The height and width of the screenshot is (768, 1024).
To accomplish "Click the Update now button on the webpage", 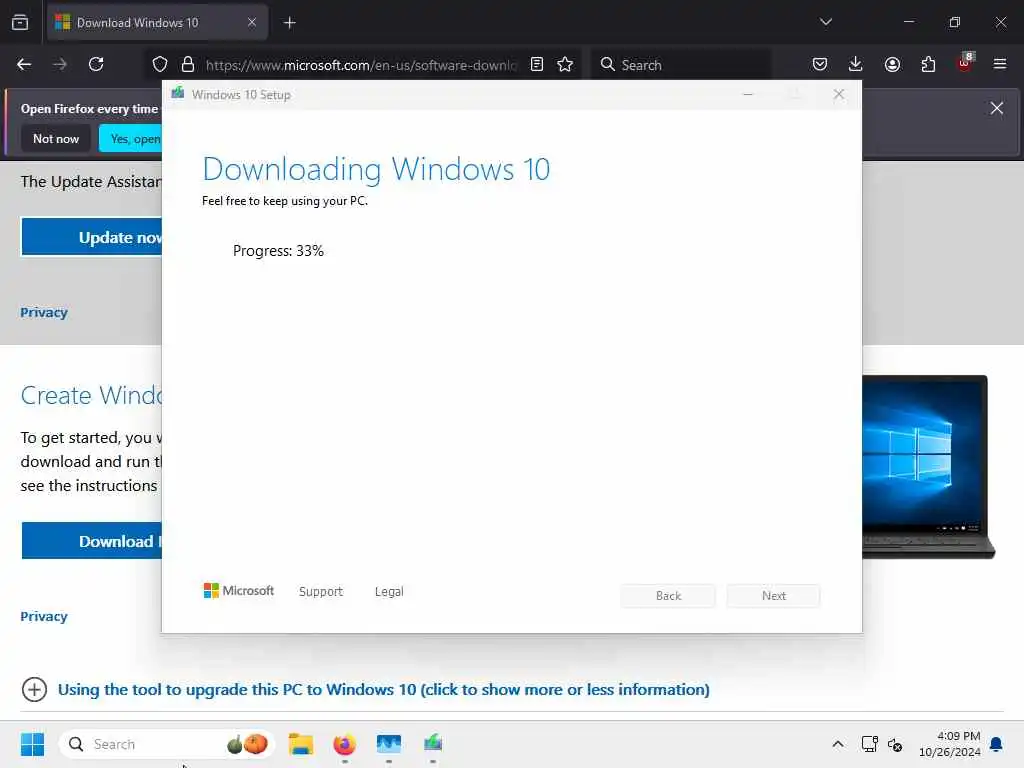I will 91,237.
